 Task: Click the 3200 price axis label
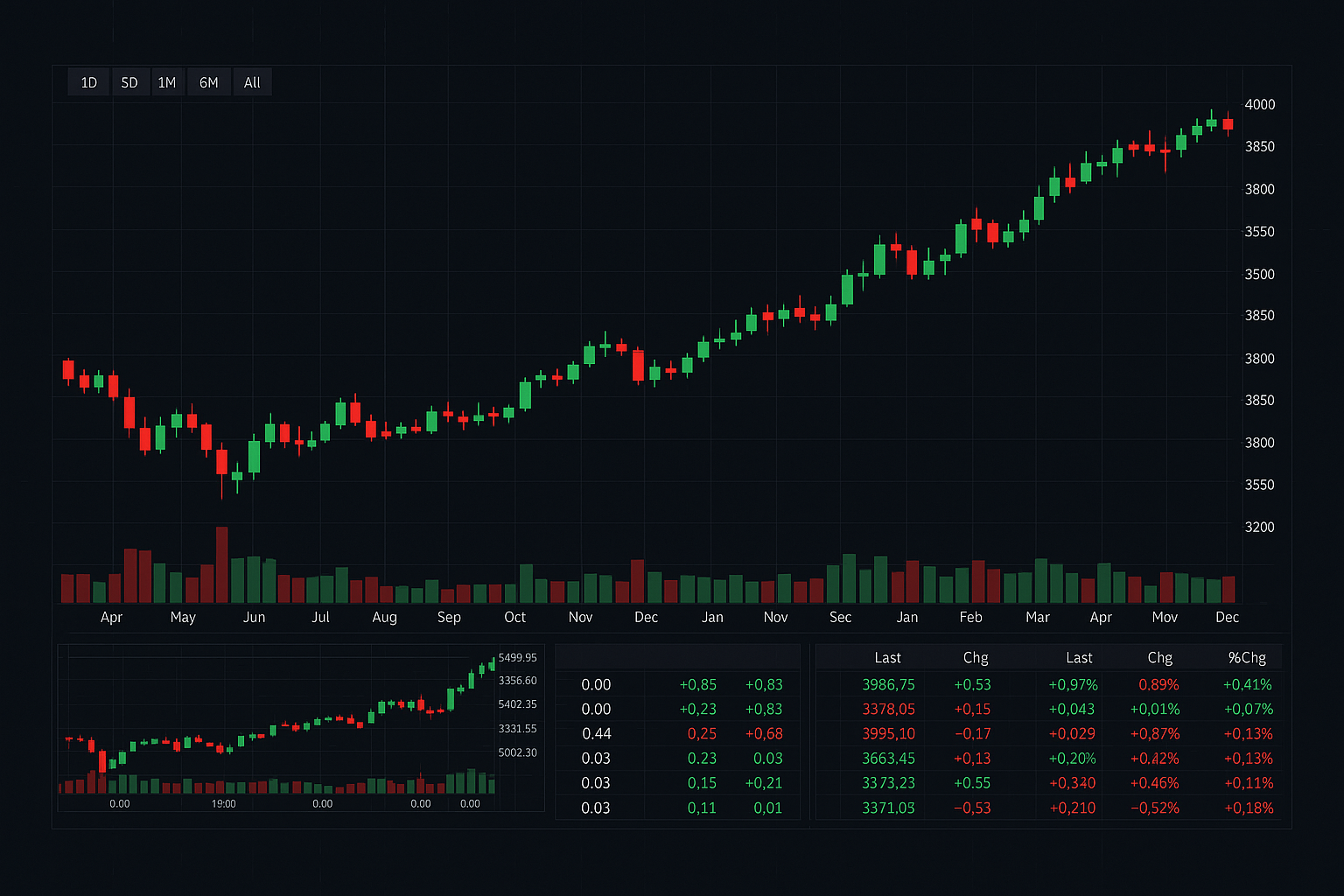[1259, 527]
